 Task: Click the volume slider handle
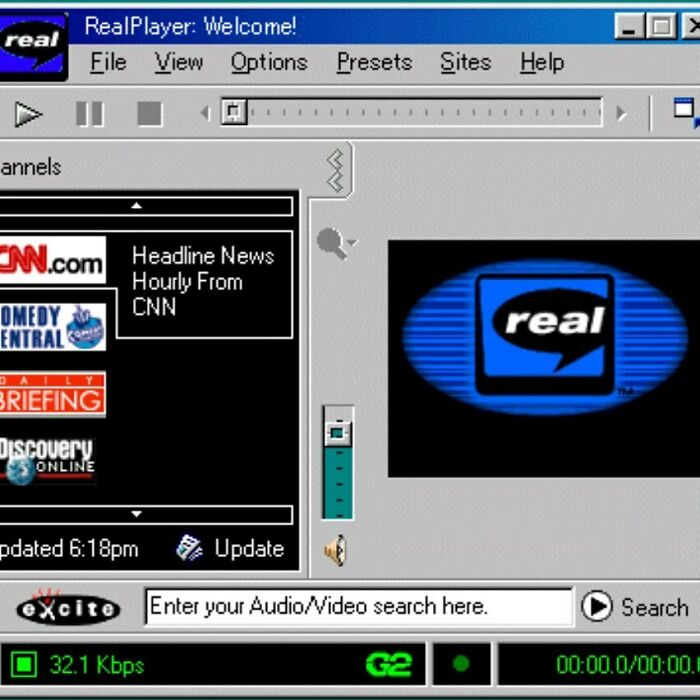(x=337, y=432)
